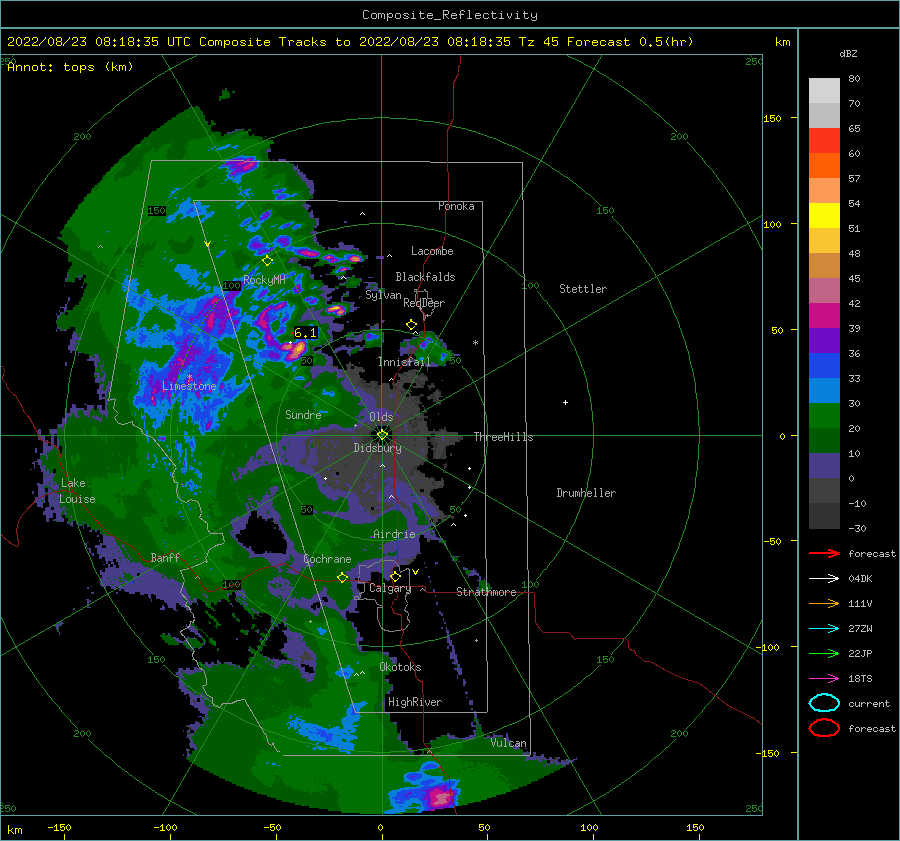This screenshot has height=841, width=900.
Task: Click the yellow diamond marker above Calgary label
Action: [x=395, y=576]
